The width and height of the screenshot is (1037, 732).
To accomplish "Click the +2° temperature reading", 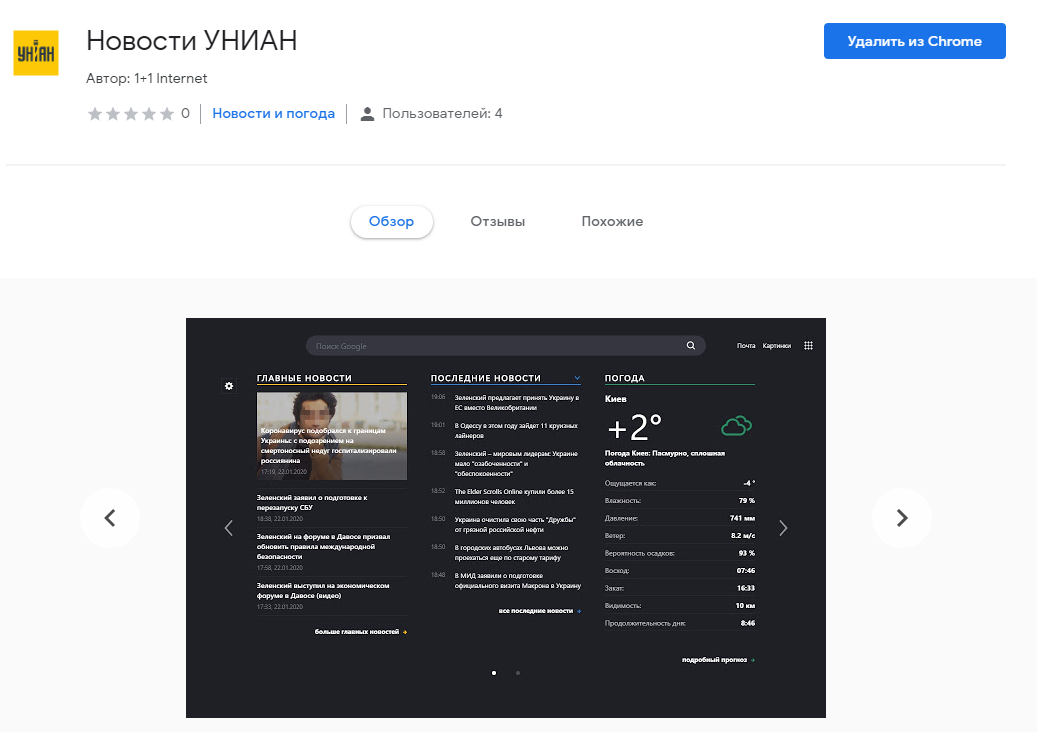I will [634, 427].
